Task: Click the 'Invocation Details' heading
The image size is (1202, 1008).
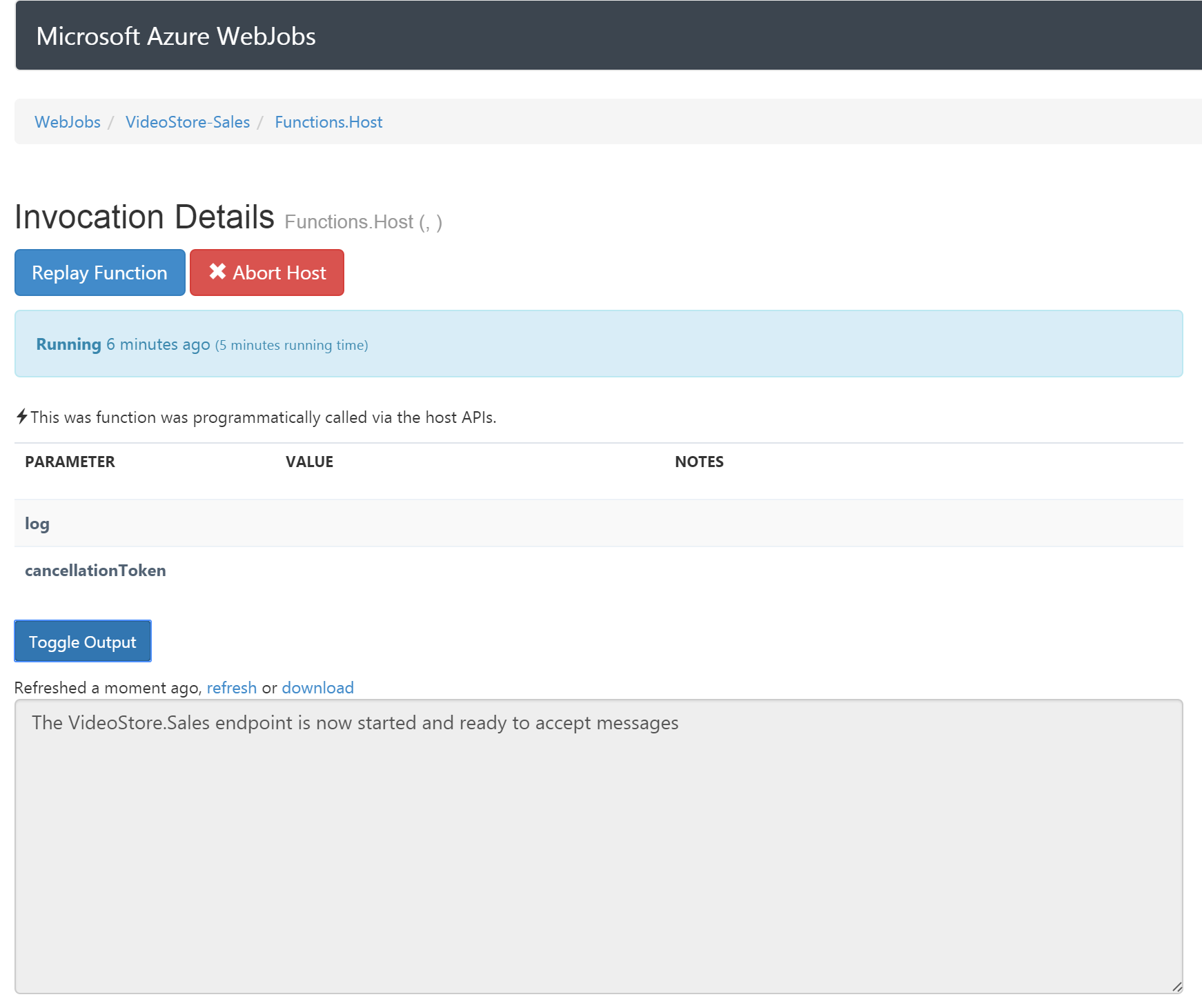Action: pyautogui.click(x=145, y=217)
